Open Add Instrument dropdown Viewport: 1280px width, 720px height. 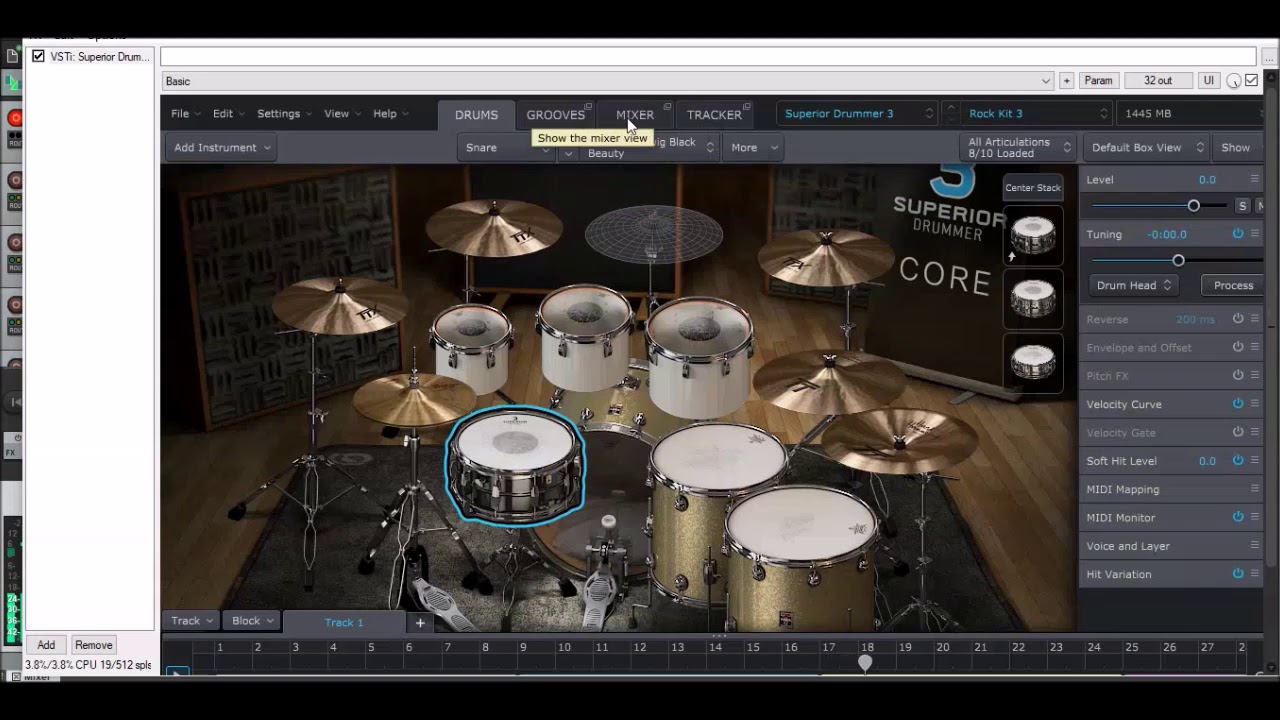(221, 147)
